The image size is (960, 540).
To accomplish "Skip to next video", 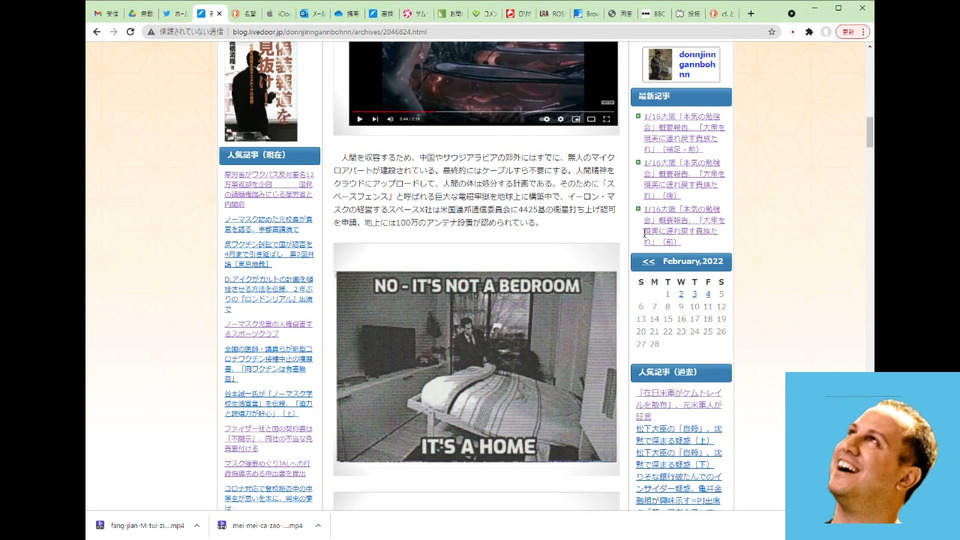I will 375,119.
